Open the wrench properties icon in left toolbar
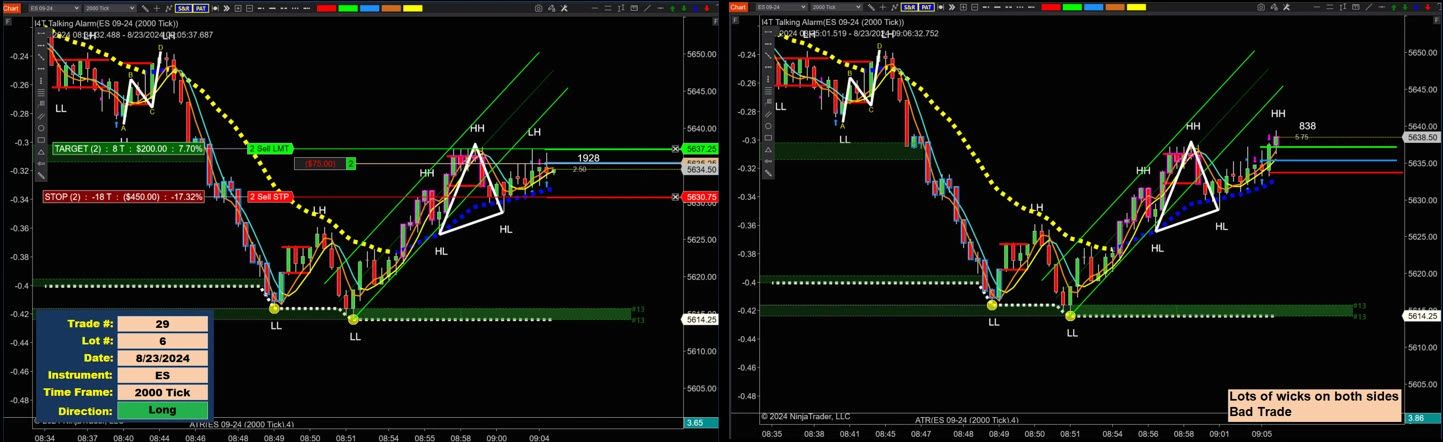The height and width of the screenshot is (442, 1443). coord(566,8)
